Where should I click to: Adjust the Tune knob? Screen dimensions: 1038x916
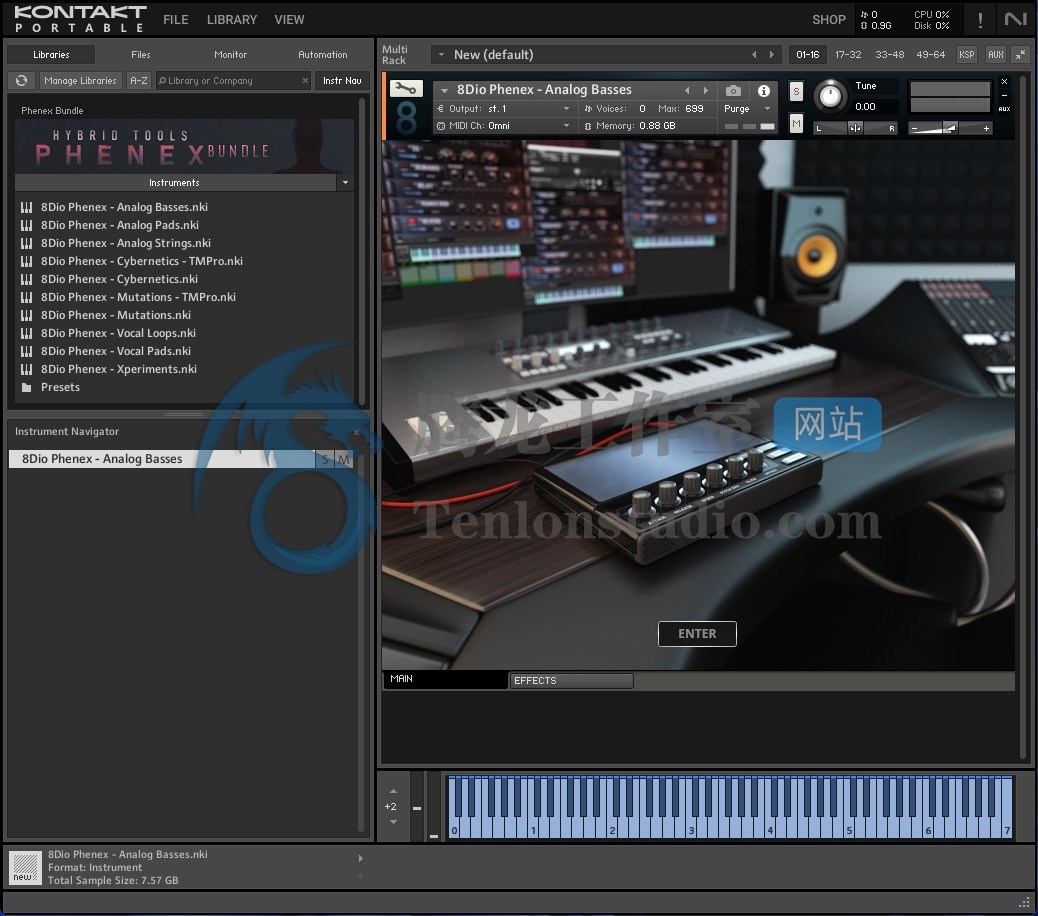[x=829, y=96]
